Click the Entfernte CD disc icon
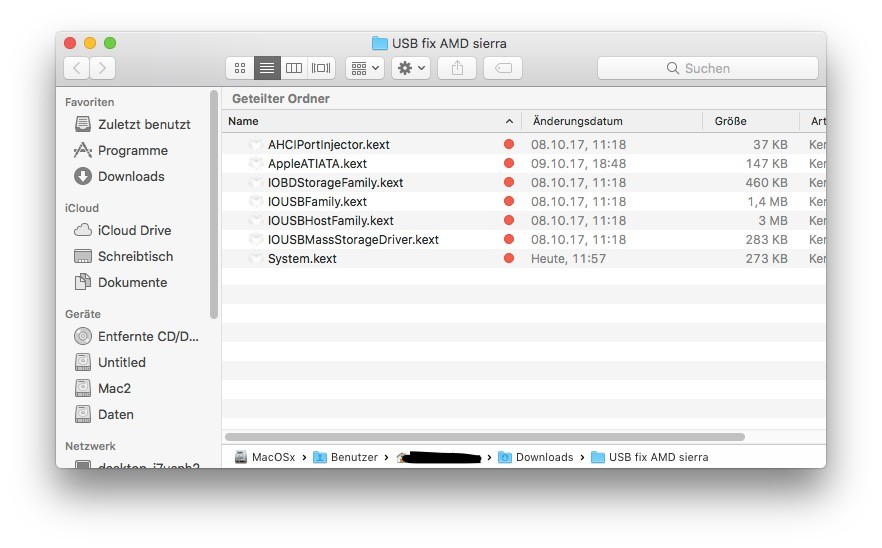This screenshot has height=548, width=882. coord(83,336)
